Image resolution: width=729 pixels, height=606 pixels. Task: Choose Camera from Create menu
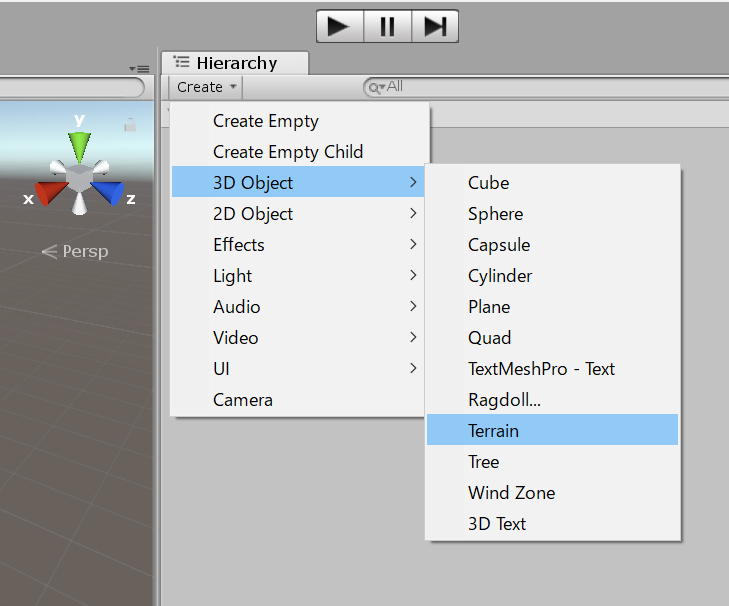[243, 400]
